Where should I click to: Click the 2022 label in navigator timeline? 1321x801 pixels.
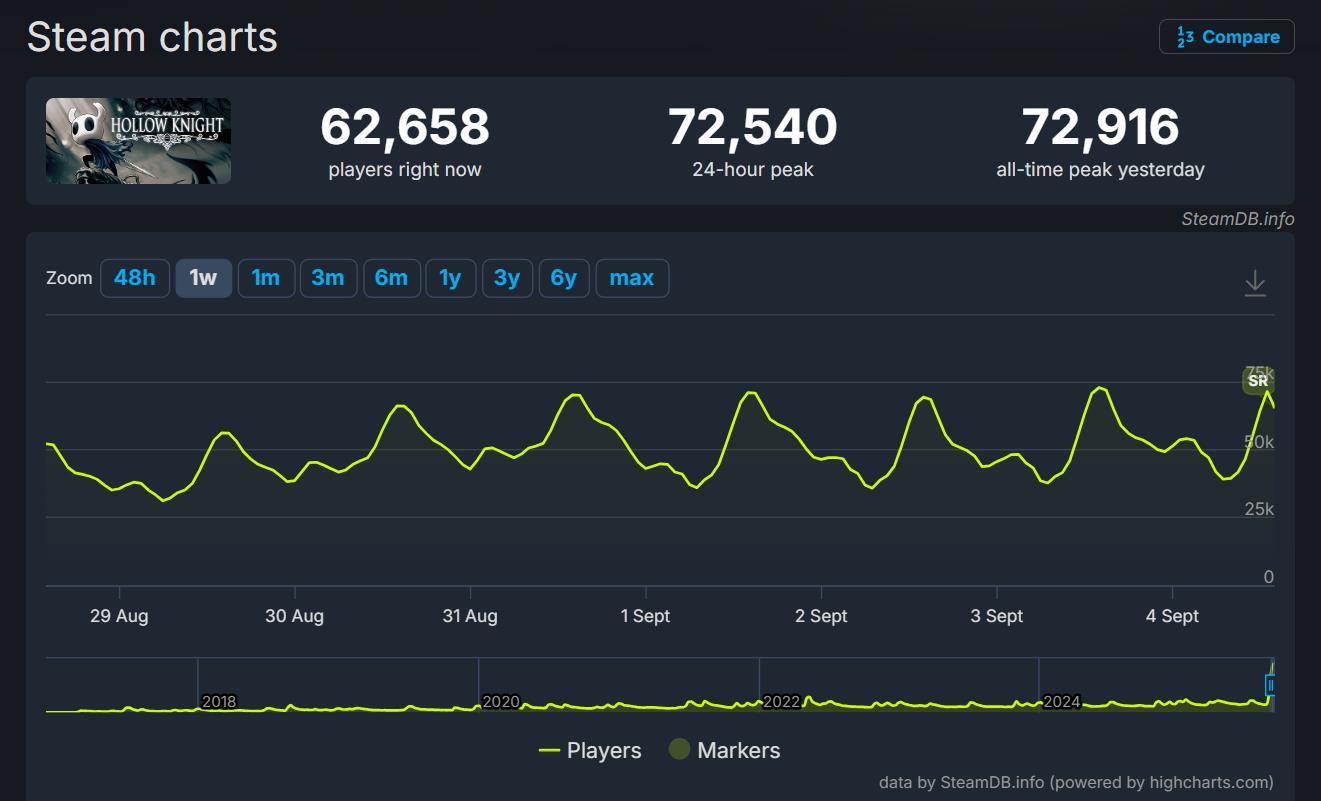coord(781,702)
